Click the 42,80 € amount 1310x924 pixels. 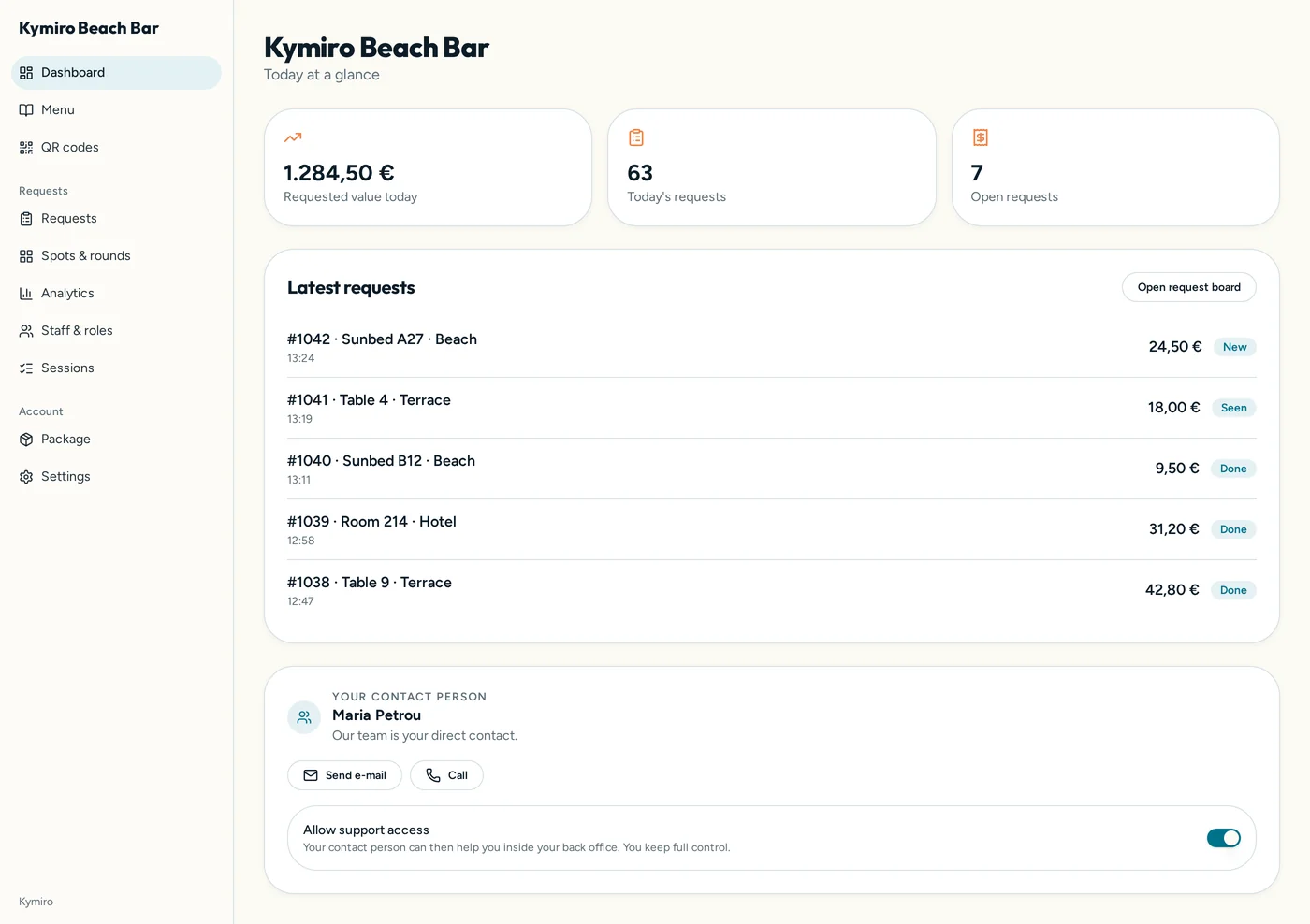[x=1172, y=590]
